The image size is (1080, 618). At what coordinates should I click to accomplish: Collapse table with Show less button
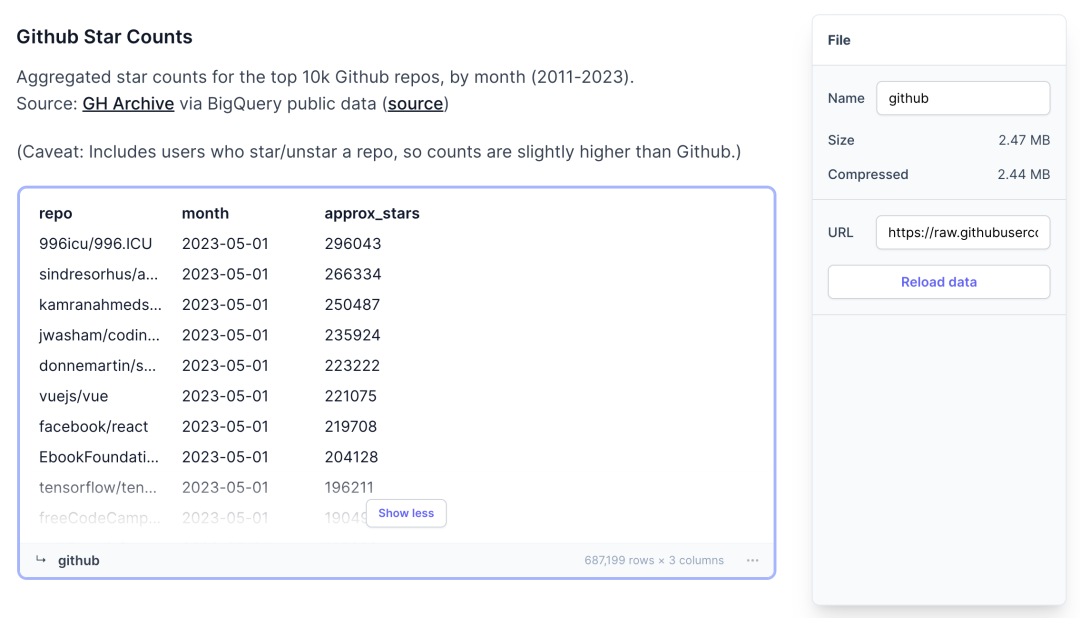pyautogui.click(x=406, y=513)
